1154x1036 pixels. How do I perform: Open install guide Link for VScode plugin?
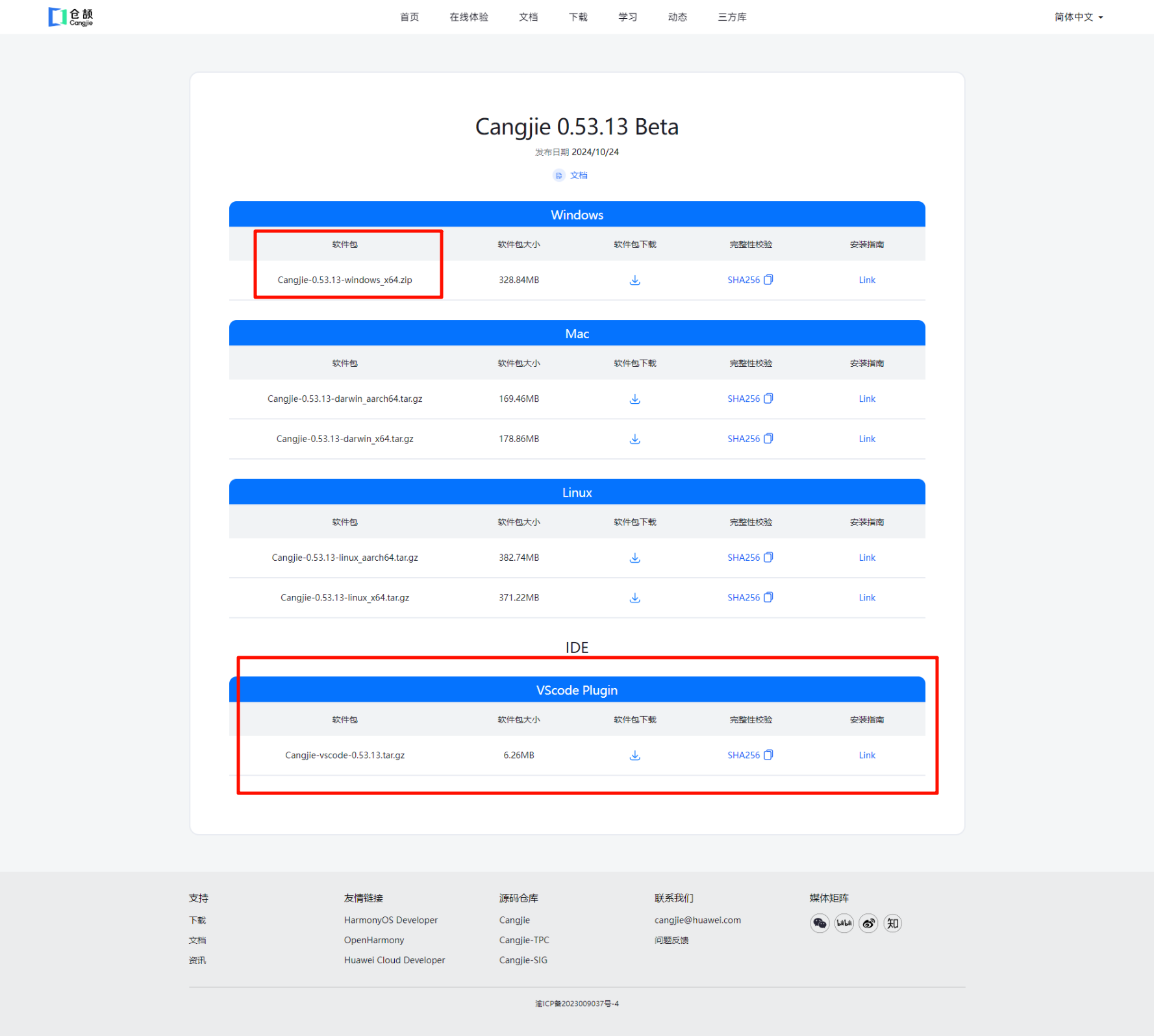[866, 756]
